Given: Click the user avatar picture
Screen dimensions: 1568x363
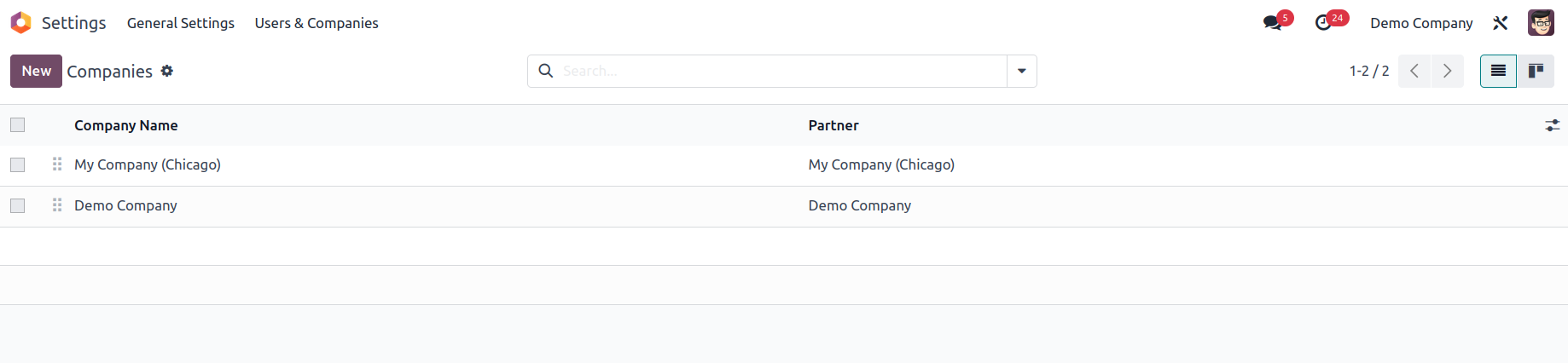Looking at the screenshot, I should coord(1541,23).
